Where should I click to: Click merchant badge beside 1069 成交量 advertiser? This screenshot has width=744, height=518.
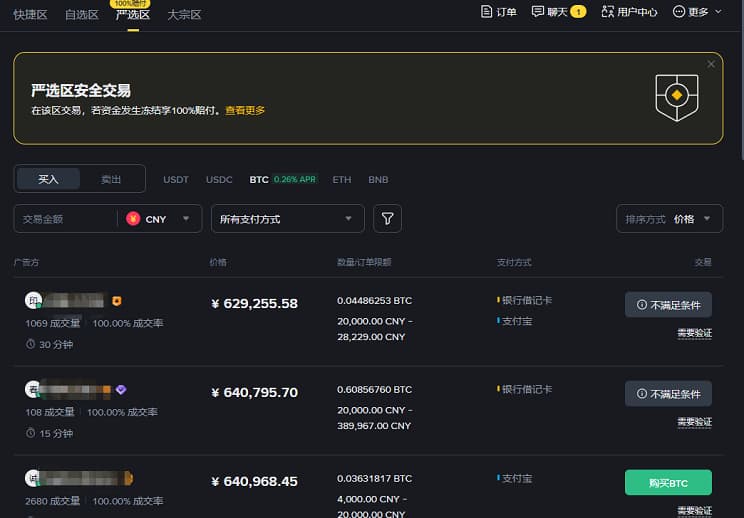click(117, 301)
